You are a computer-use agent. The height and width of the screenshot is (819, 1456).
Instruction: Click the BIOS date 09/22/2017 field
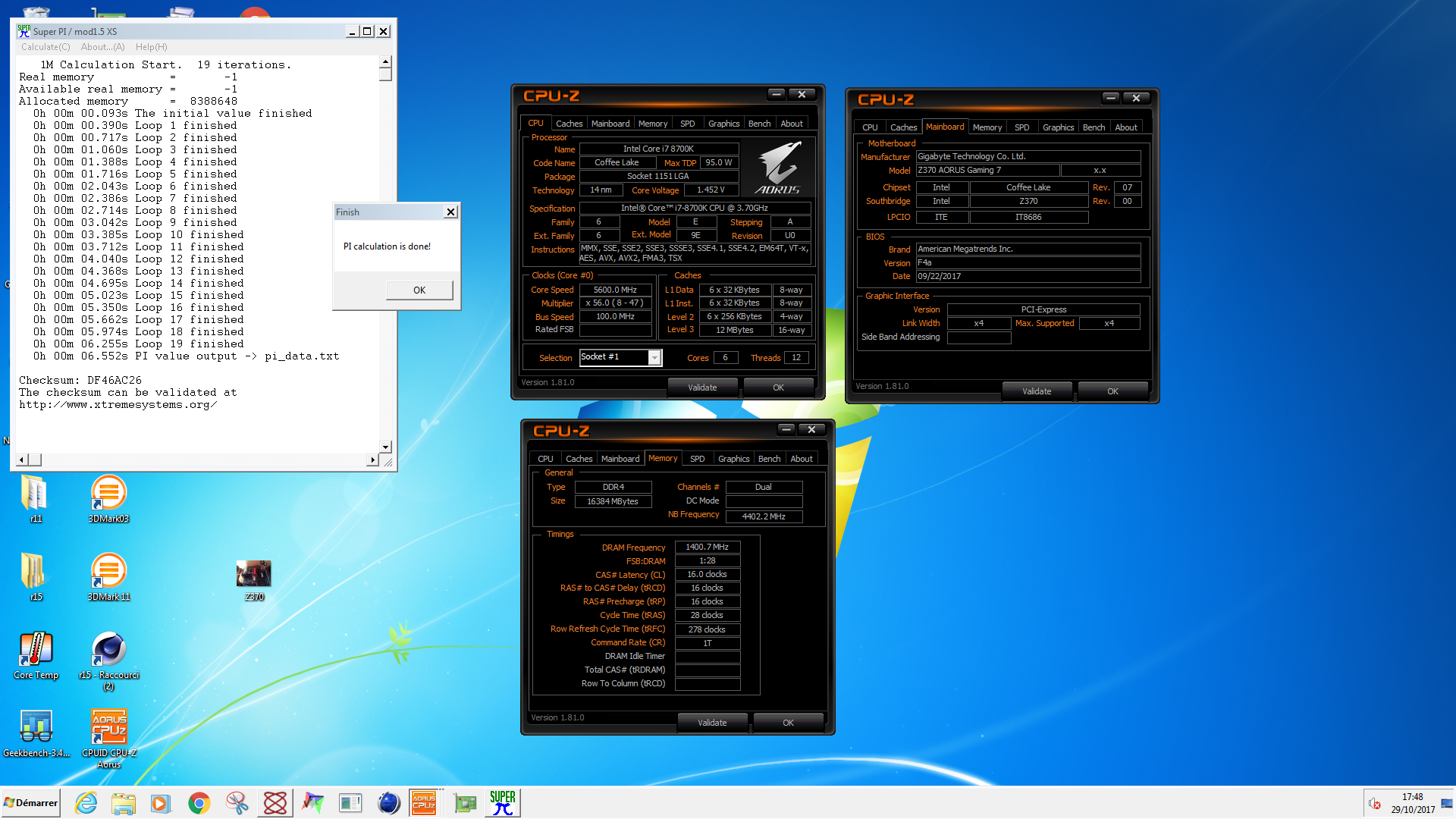[1028, 277]
